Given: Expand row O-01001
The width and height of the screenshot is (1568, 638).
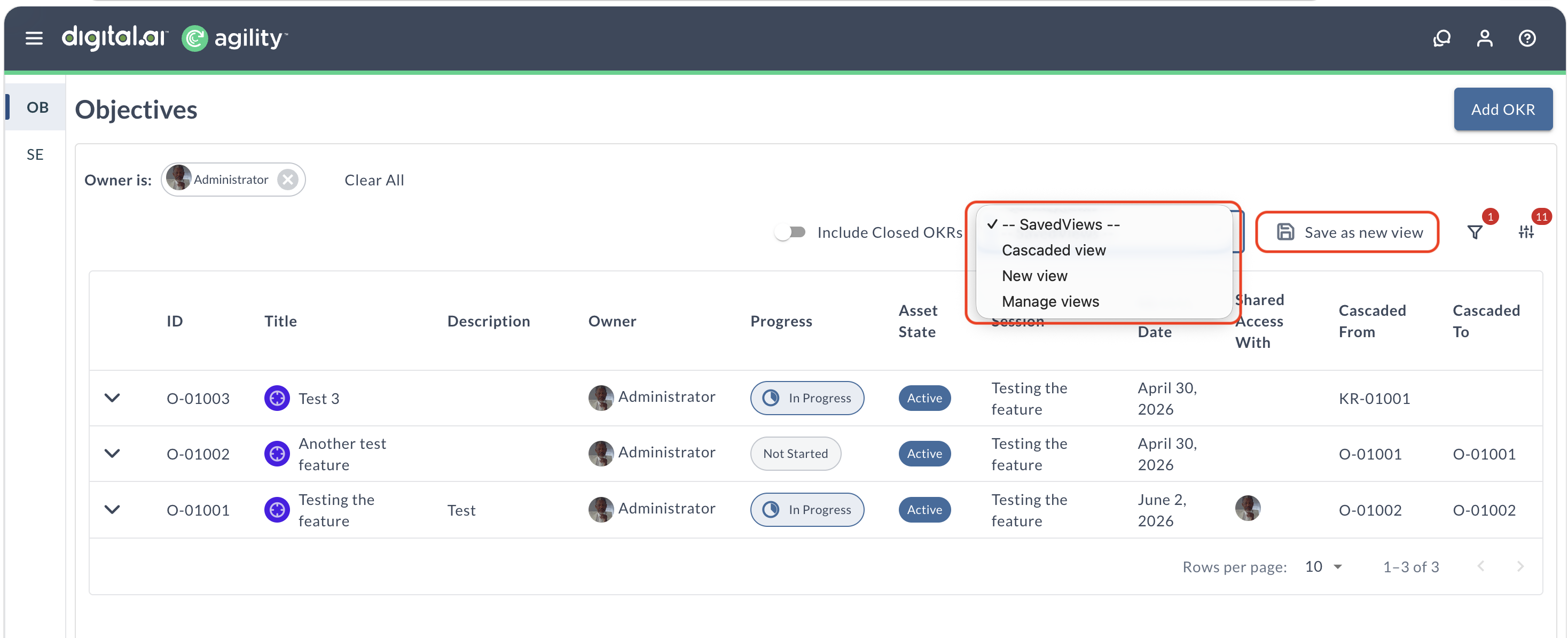Looking at the screenshot, I should (112, 510).
